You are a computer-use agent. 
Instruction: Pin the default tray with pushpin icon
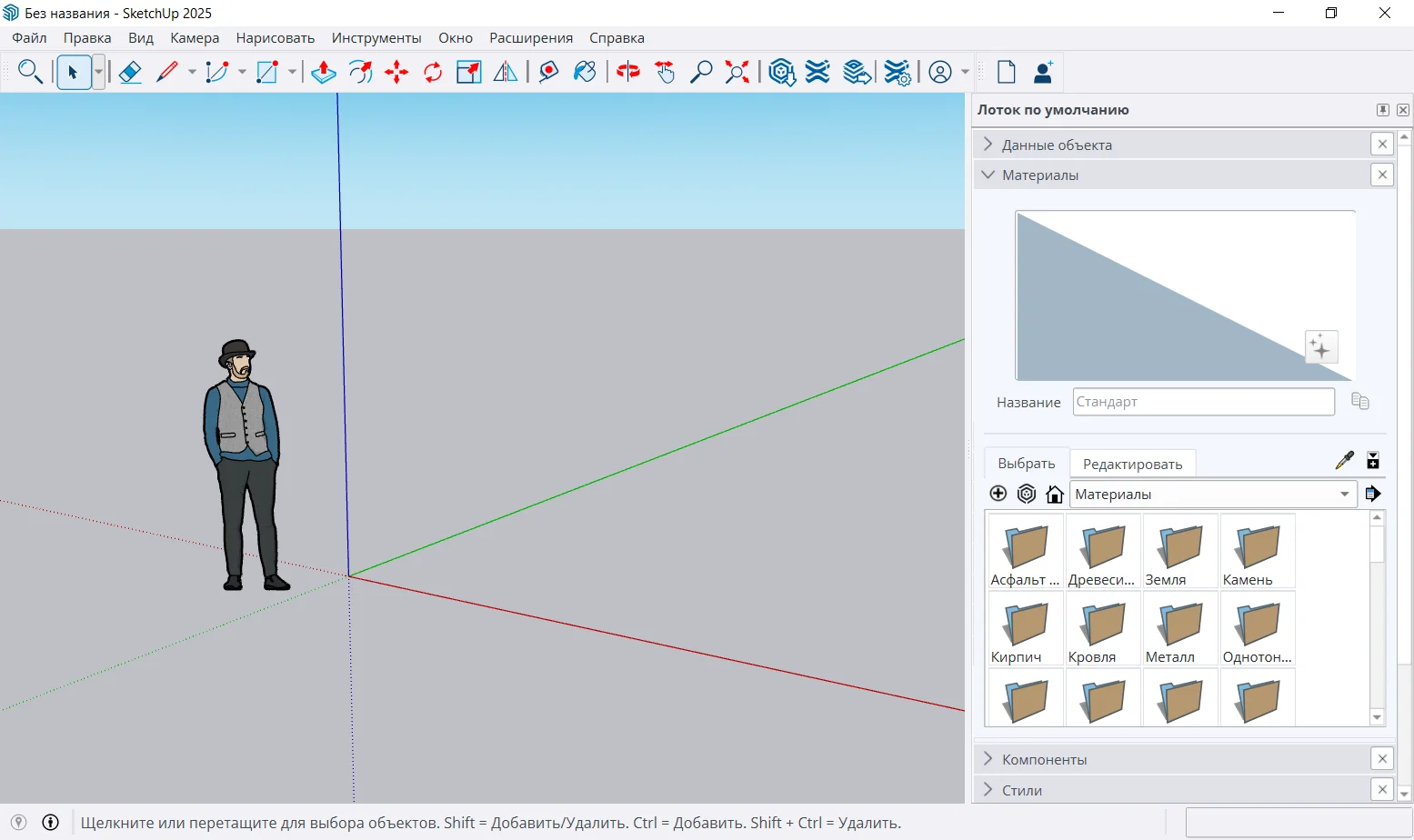[1383, 110]
